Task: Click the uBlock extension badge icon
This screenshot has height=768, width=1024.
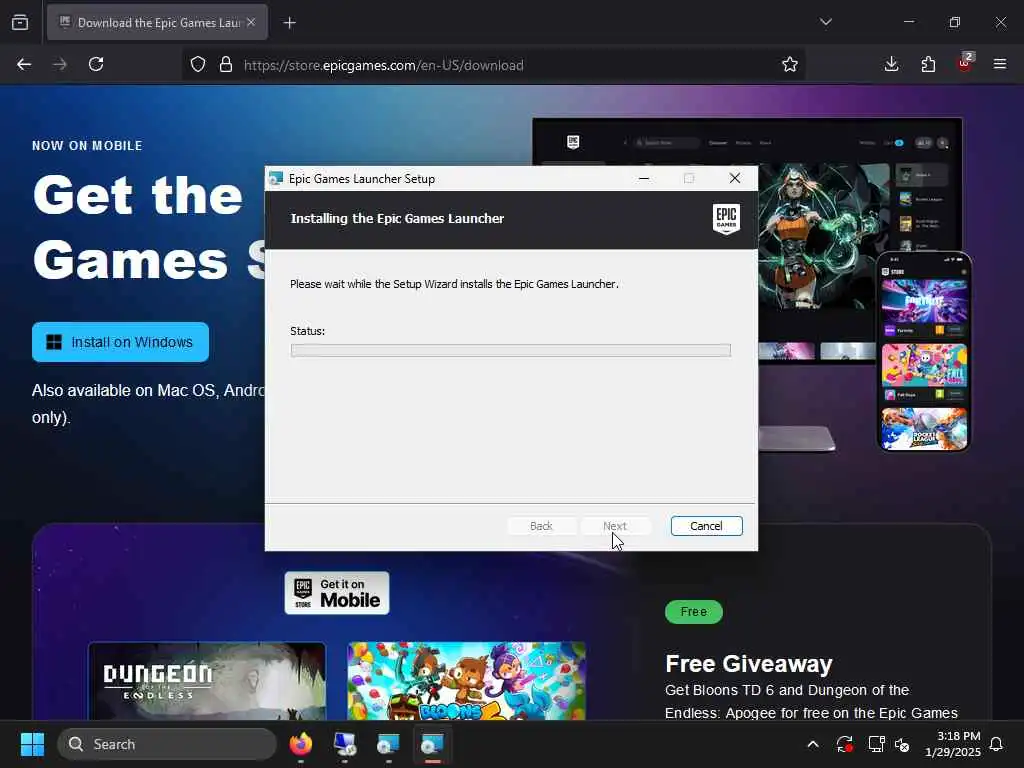Action: (965, 63)
